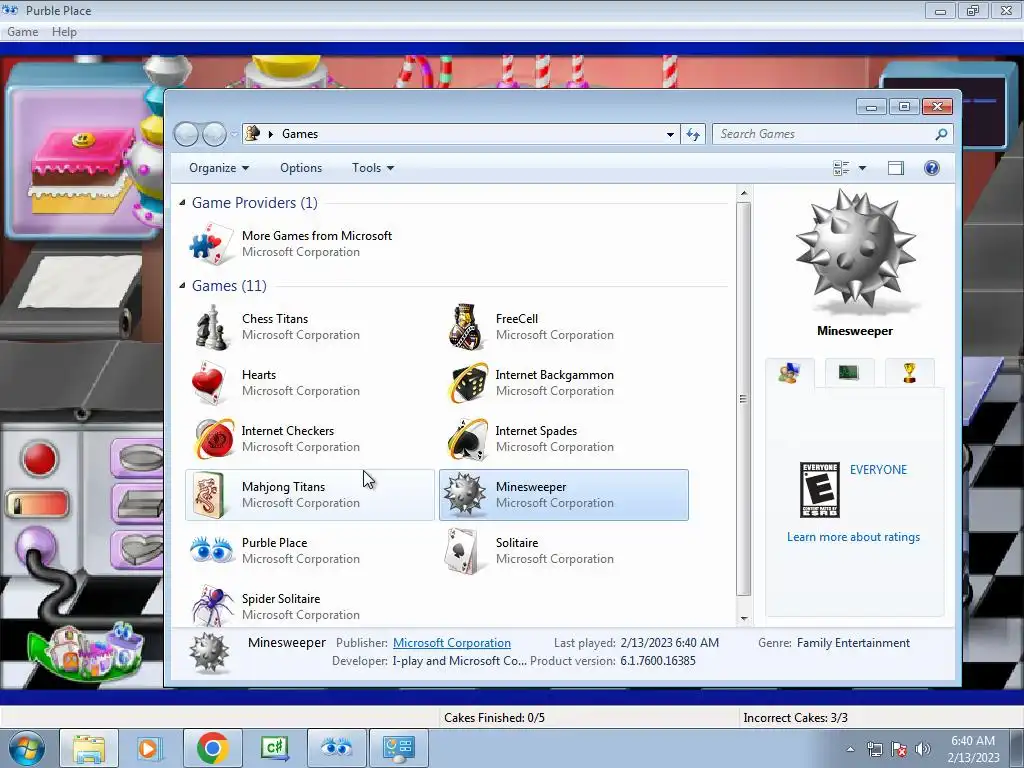Image resolution: width=1024 pixels, height=768 pixels.
Task: Click the taskbar clock and date
Action: pyautogui.click(x=973, y=749)
